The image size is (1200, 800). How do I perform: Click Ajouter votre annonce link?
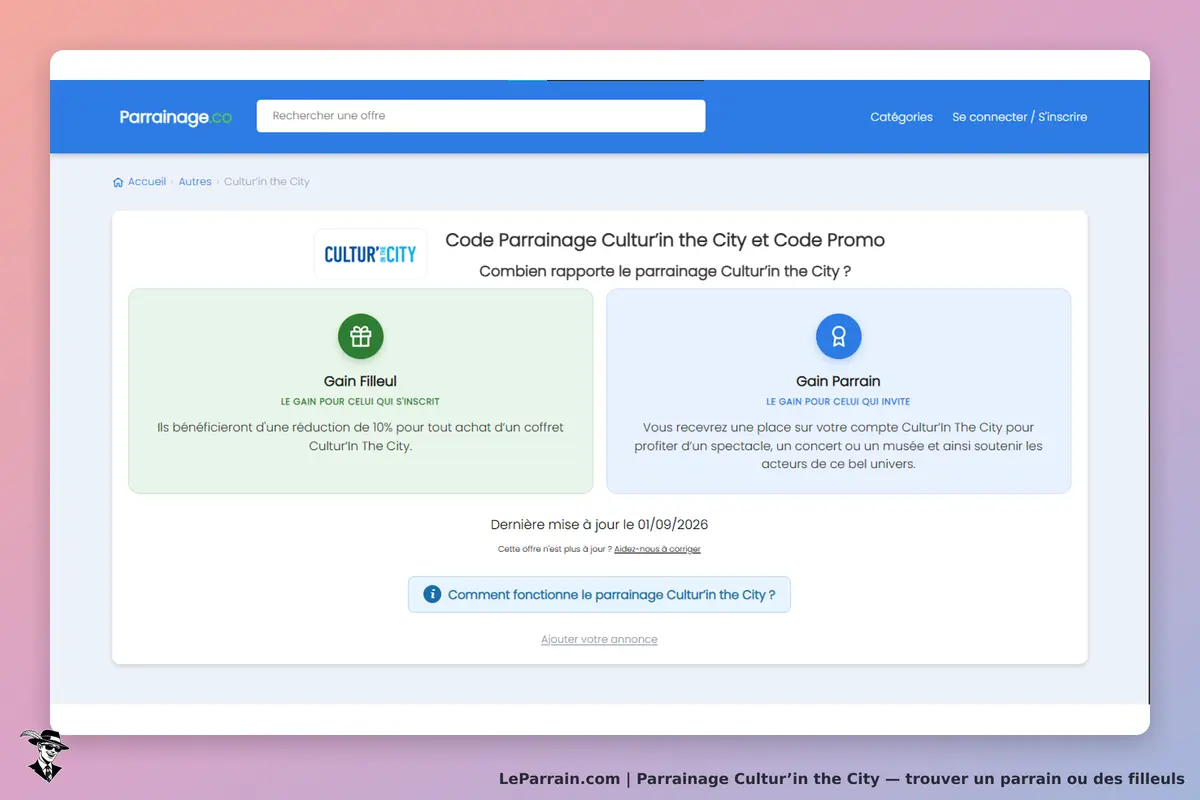pyautogui.click(x=599, y=639)
